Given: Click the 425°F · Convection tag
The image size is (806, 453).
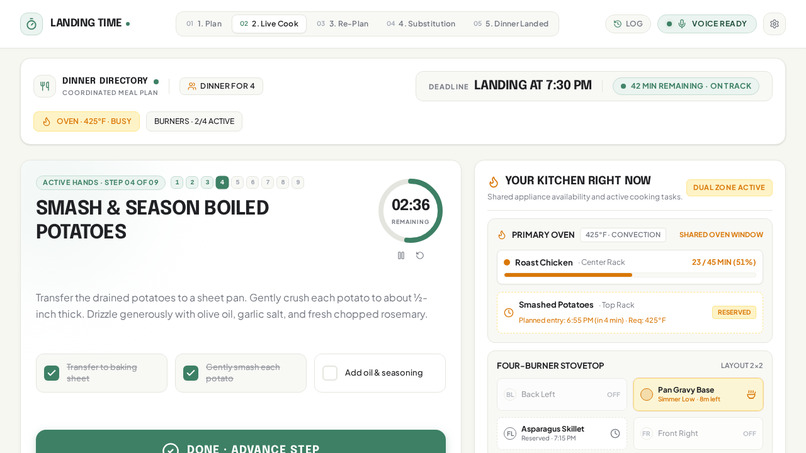Looking at the screenshot, I should (x=623, y=234).
